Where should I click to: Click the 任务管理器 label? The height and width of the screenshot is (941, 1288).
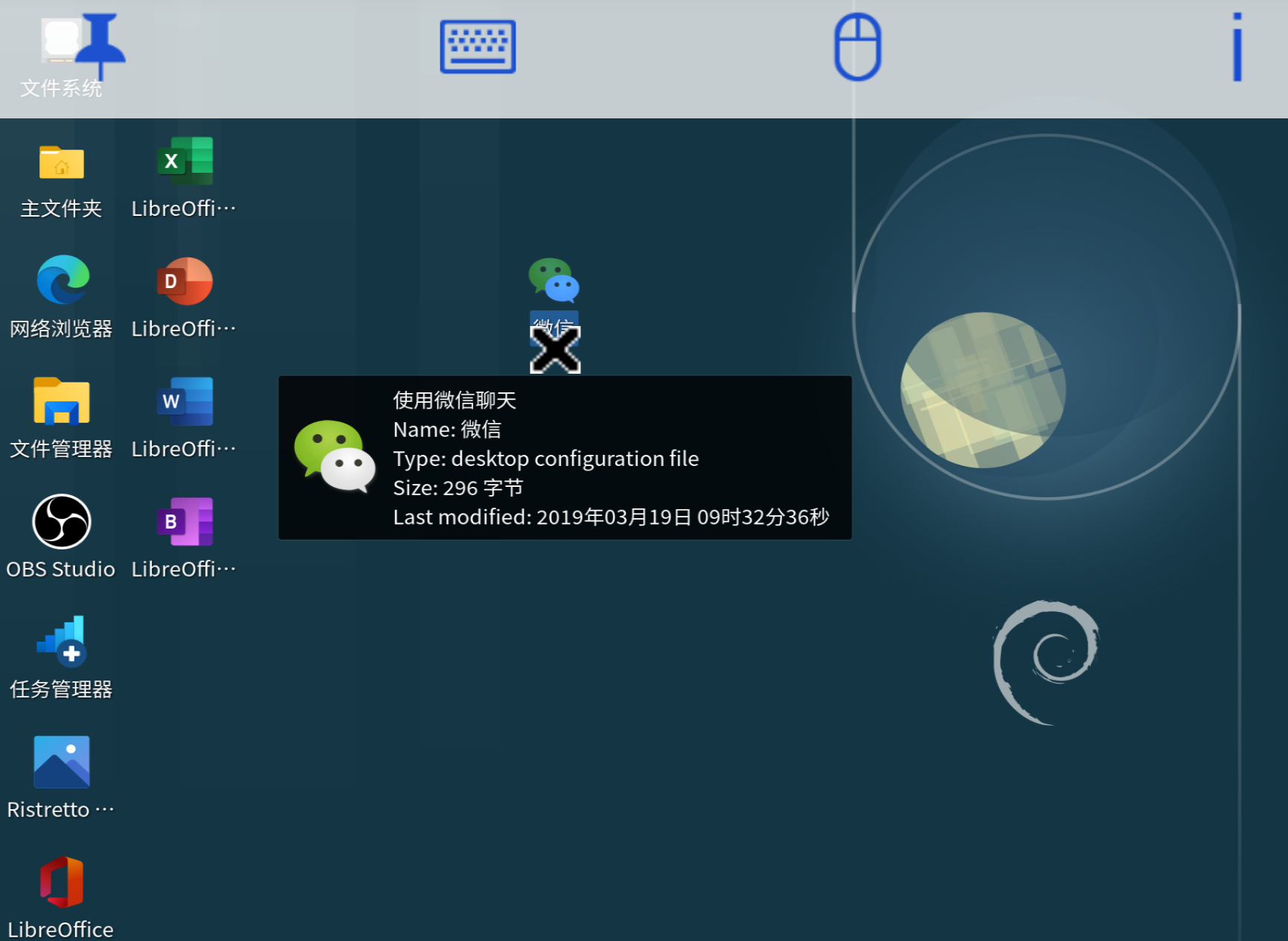[61, 689]
